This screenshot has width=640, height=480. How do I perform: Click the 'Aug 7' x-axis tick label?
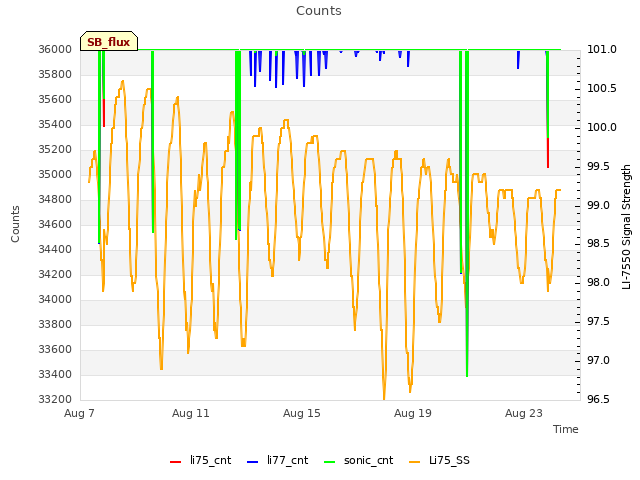[79, 413]
